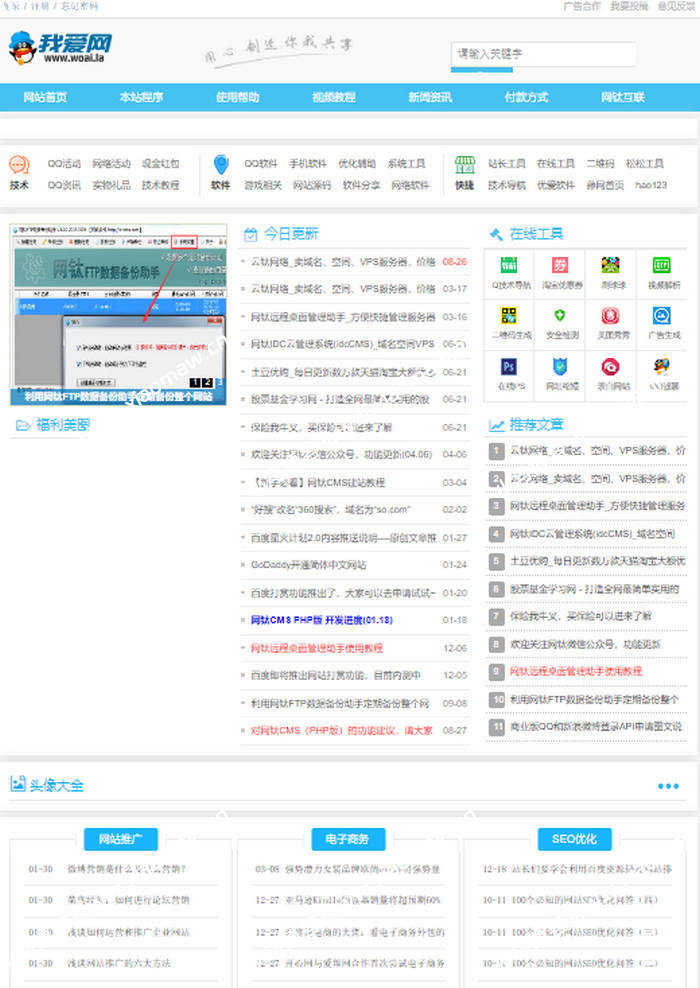Screen dimensions: 700x988
Task: Click the 视频解析 video parser icon
Action: 661,265
